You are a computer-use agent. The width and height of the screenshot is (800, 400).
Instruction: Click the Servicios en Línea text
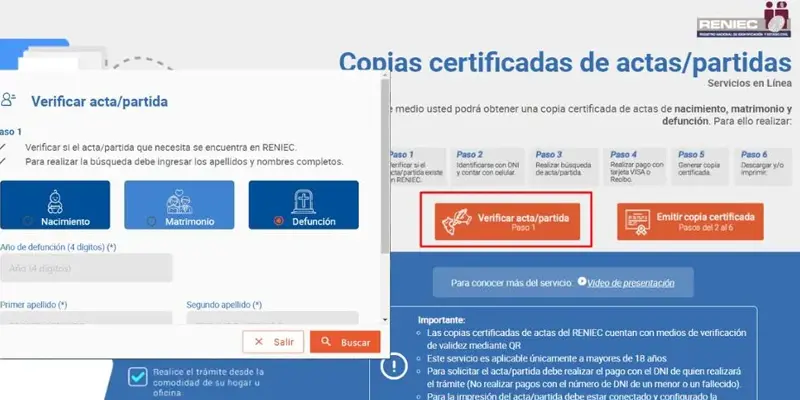[x=749, y=83]
